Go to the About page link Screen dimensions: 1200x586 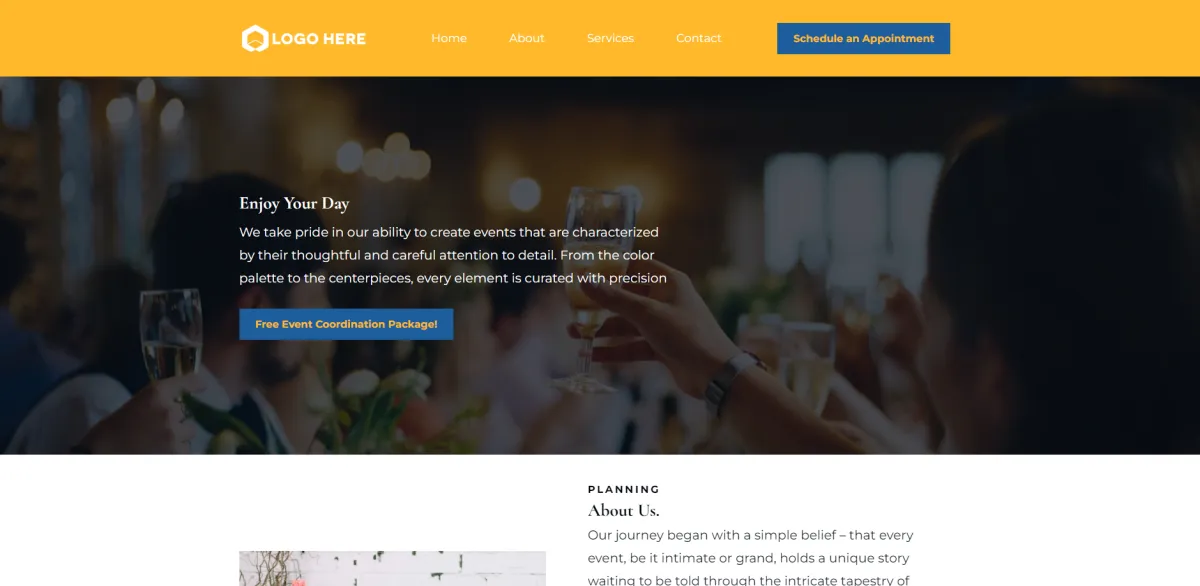pyautogui.click(x=527, y=38)
